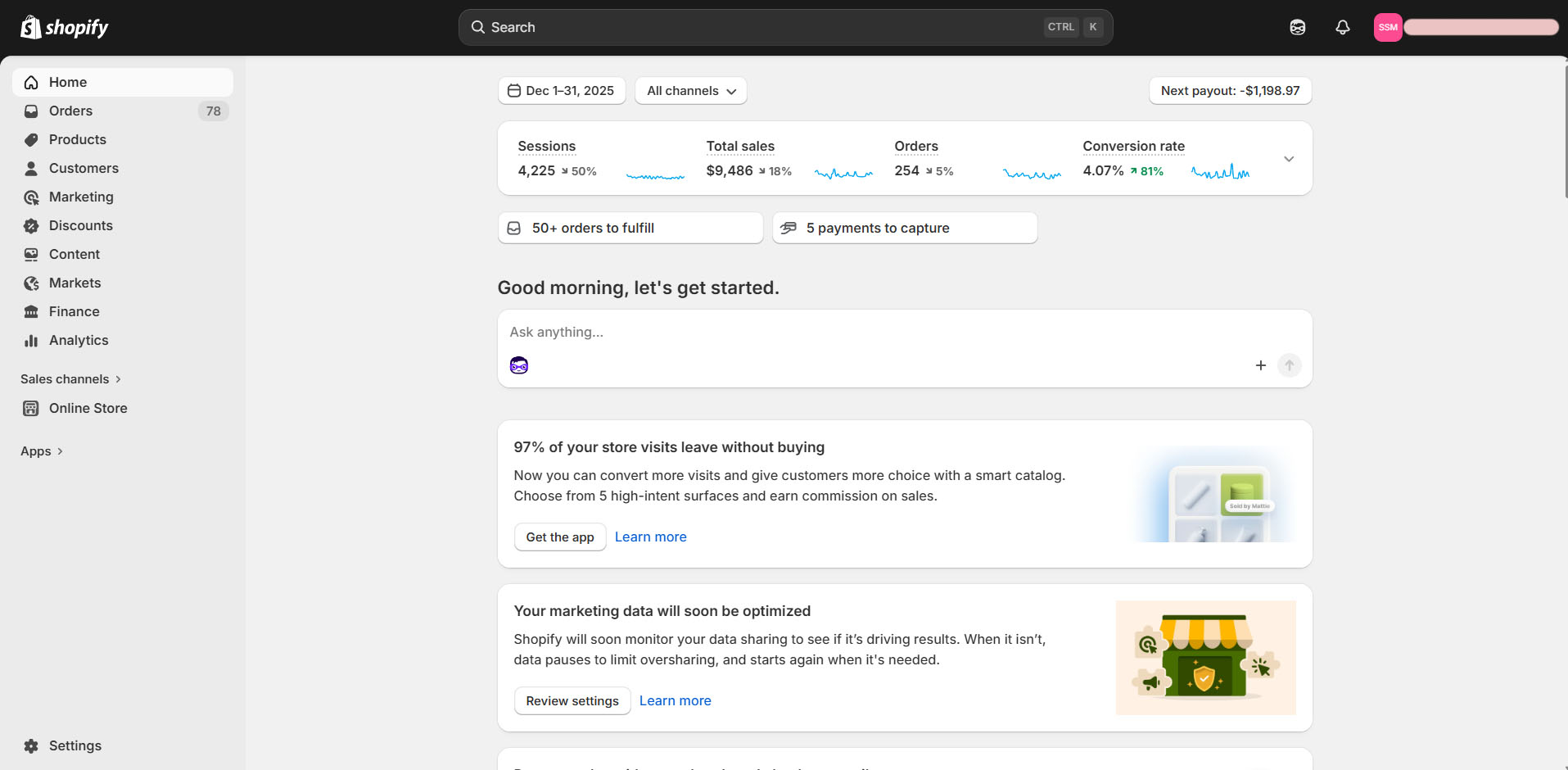Click the Get the app button
Image resolution: width=1568 pixels, height=770 pixels.
point(560,537)
